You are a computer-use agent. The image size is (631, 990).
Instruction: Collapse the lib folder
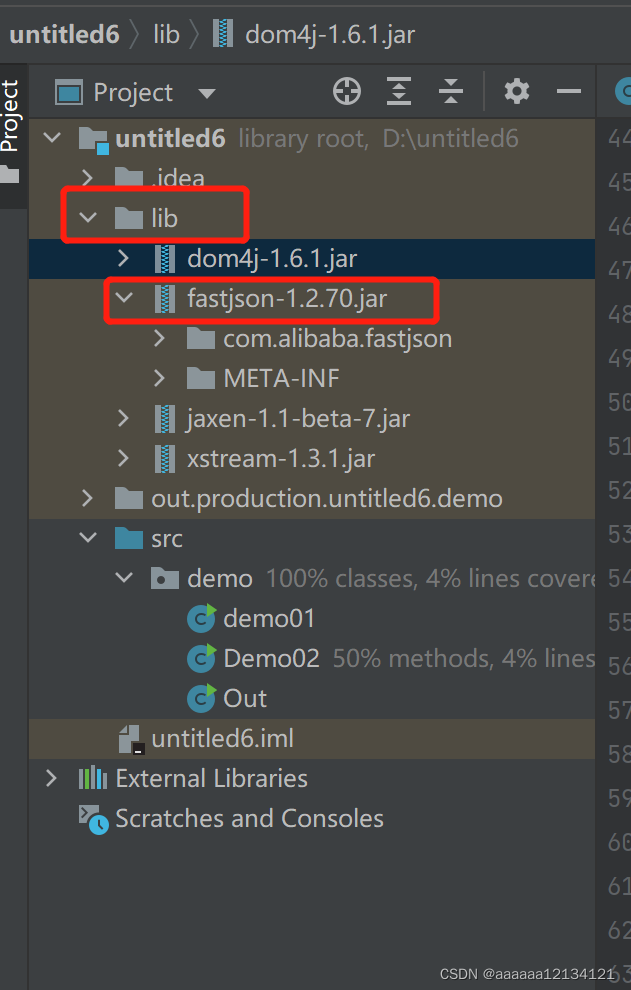point(88,215)
